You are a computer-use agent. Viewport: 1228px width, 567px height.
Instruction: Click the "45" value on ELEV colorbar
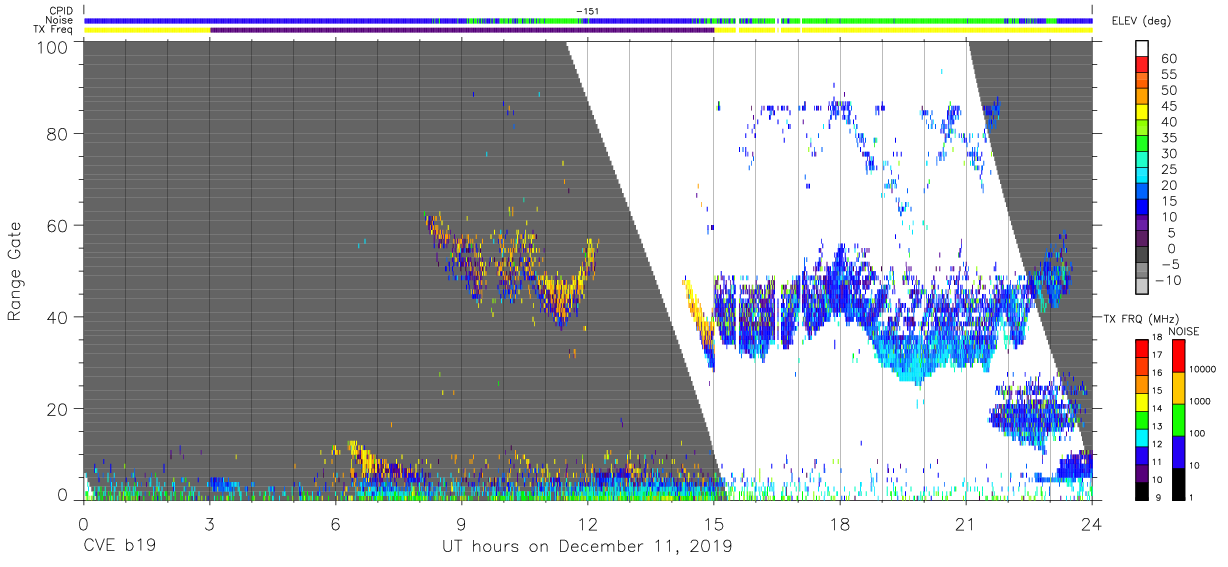(x=1169, y=106)
